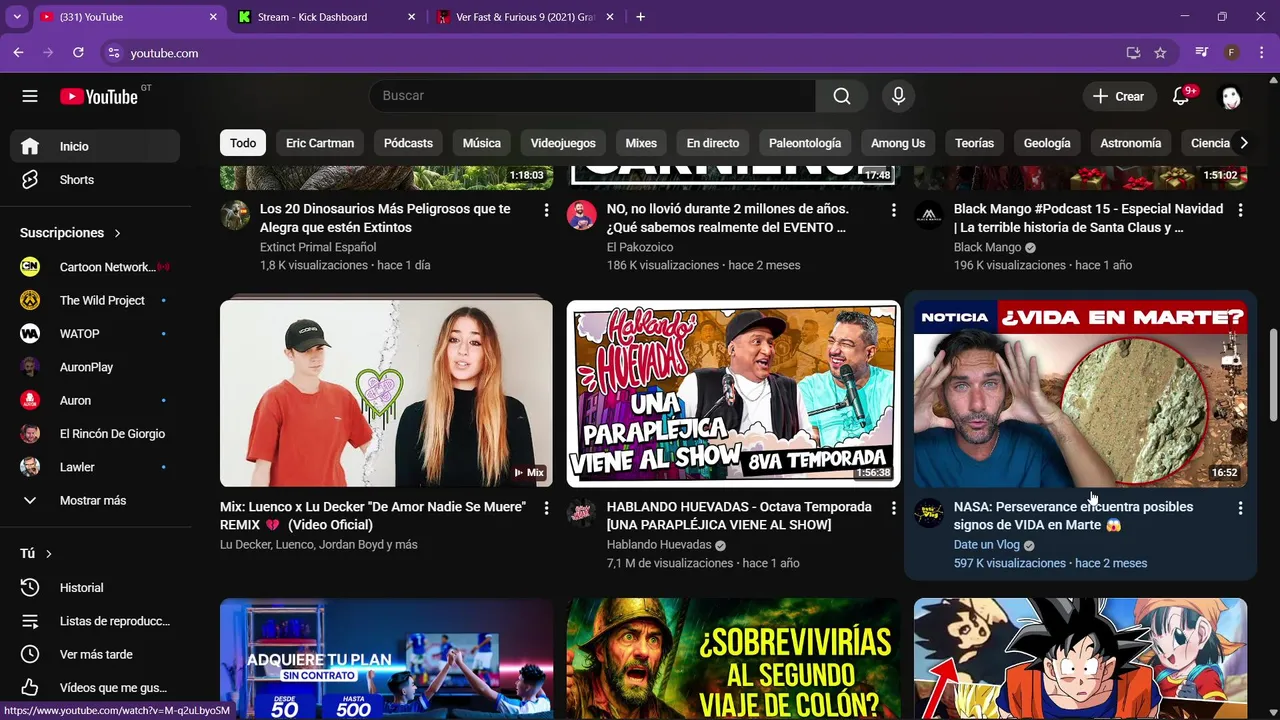This screenshot has height=720, width=1280.
Task: Click the search magnifier button
Action: point(842,96)
